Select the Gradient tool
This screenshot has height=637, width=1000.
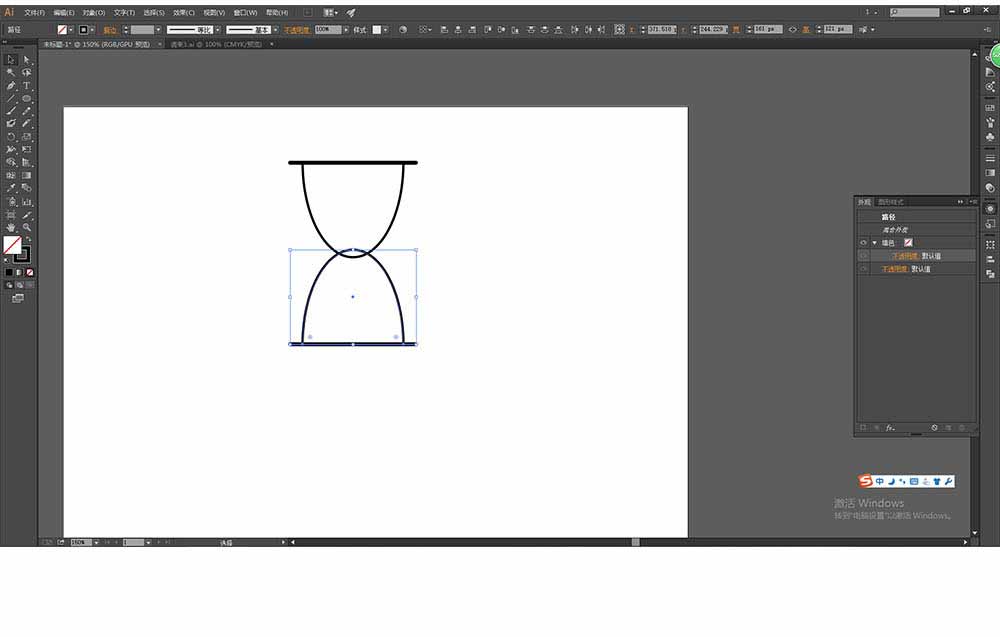pyautogui.click(x=27, y=175)
